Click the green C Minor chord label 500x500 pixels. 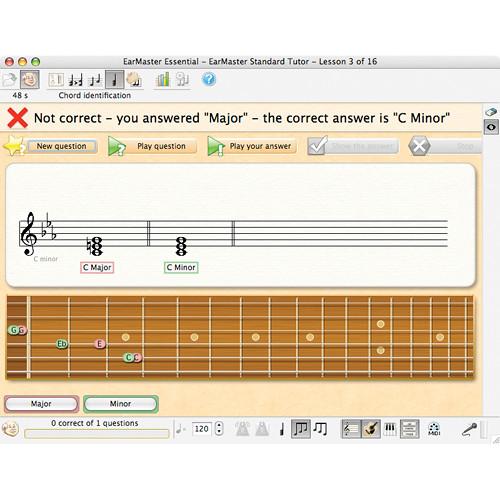pyautogui.click(x=181, y=267)
